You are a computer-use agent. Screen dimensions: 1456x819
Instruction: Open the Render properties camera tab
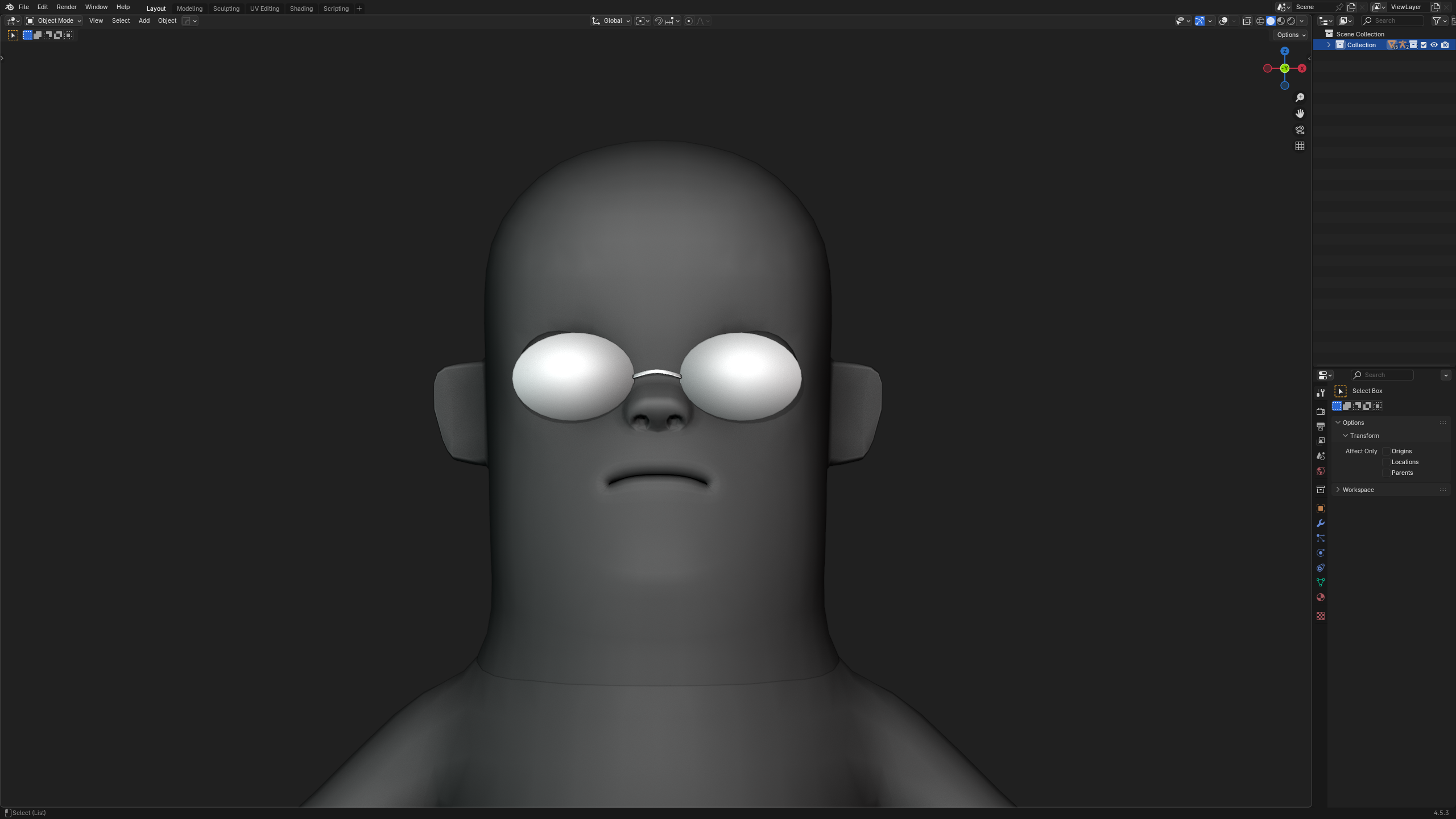(x=1321, y=411)
